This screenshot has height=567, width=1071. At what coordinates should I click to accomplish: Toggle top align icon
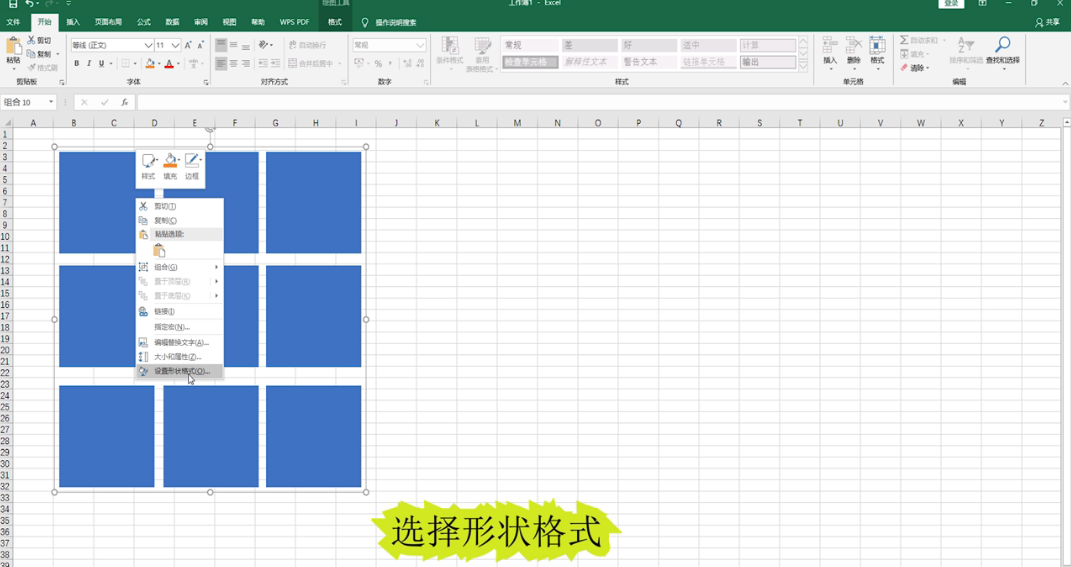click(x=221, y=45)
